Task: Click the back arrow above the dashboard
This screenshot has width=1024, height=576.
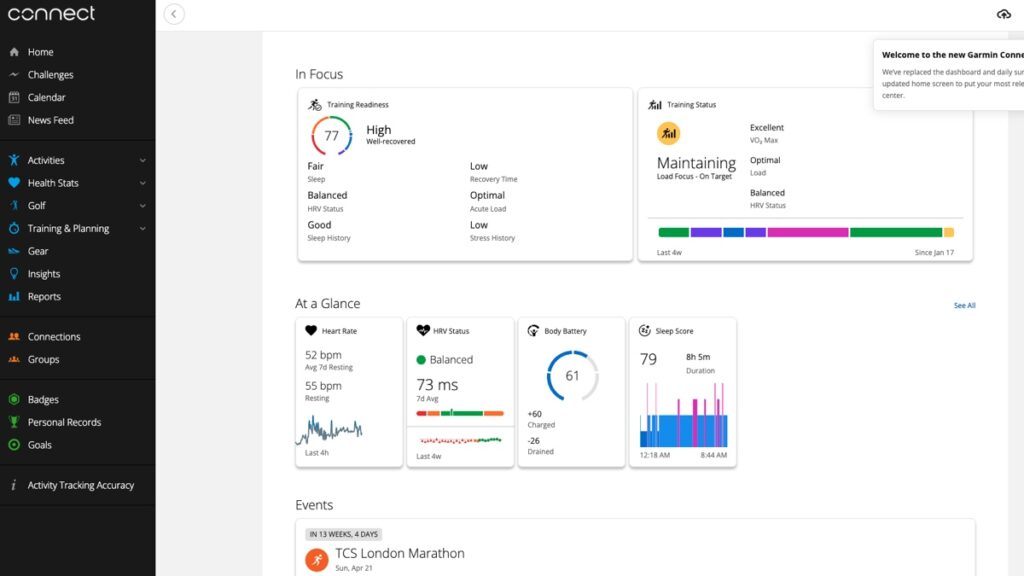Action: [174, 14]
